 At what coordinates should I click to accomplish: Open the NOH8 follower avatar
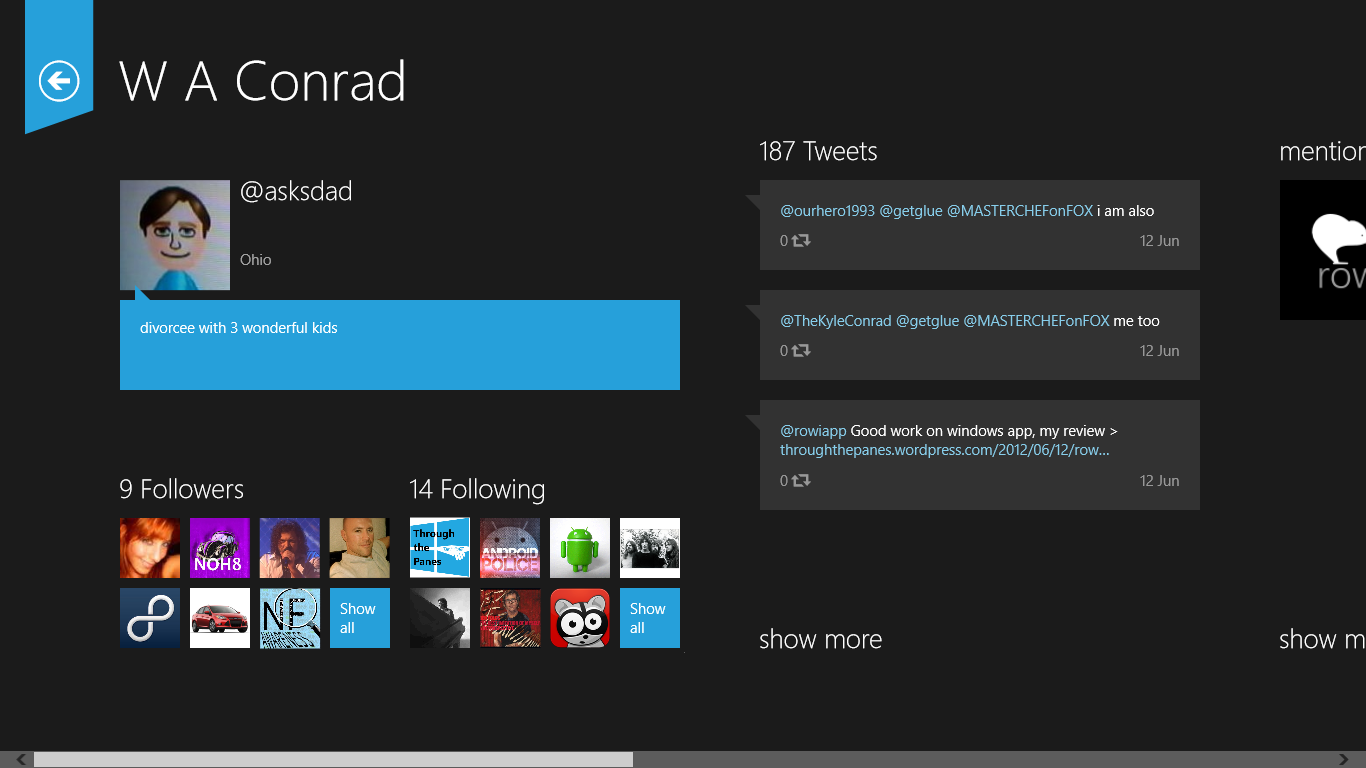coord(220,548)
